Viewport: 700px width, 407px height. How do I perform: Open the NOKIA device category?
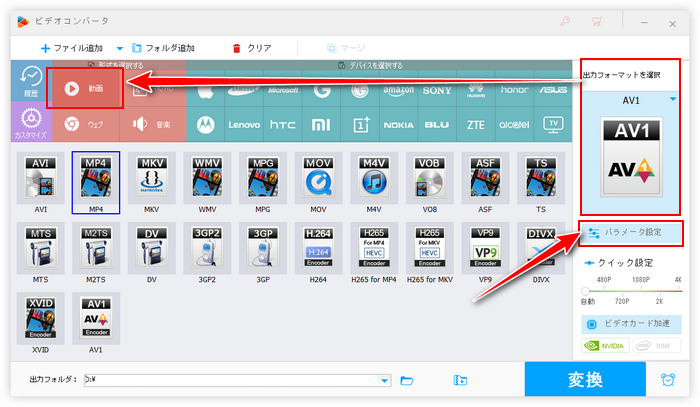click(x=399, y=125)
